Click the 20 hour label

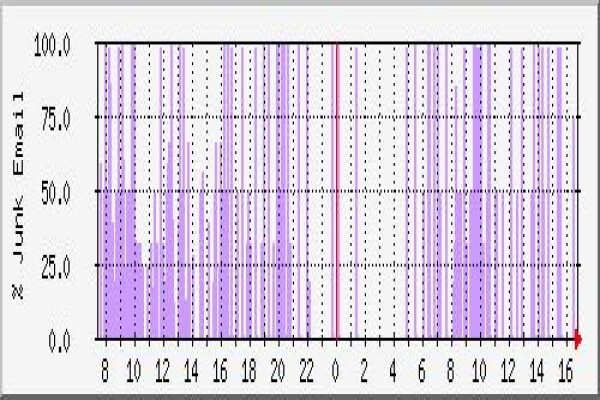(x=277, y=371)
